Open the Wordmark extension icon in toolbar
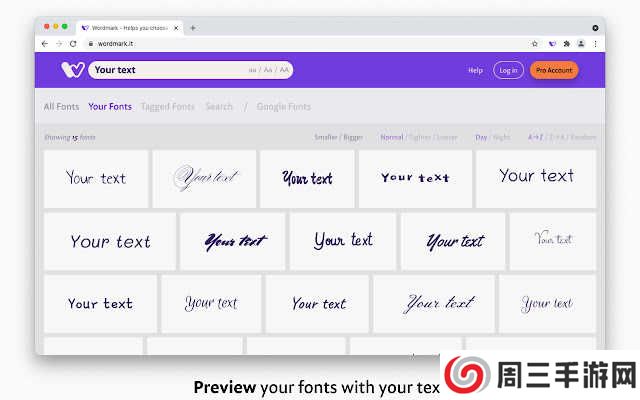The height and width of the screenshot is (400, 640). point(552,44)
